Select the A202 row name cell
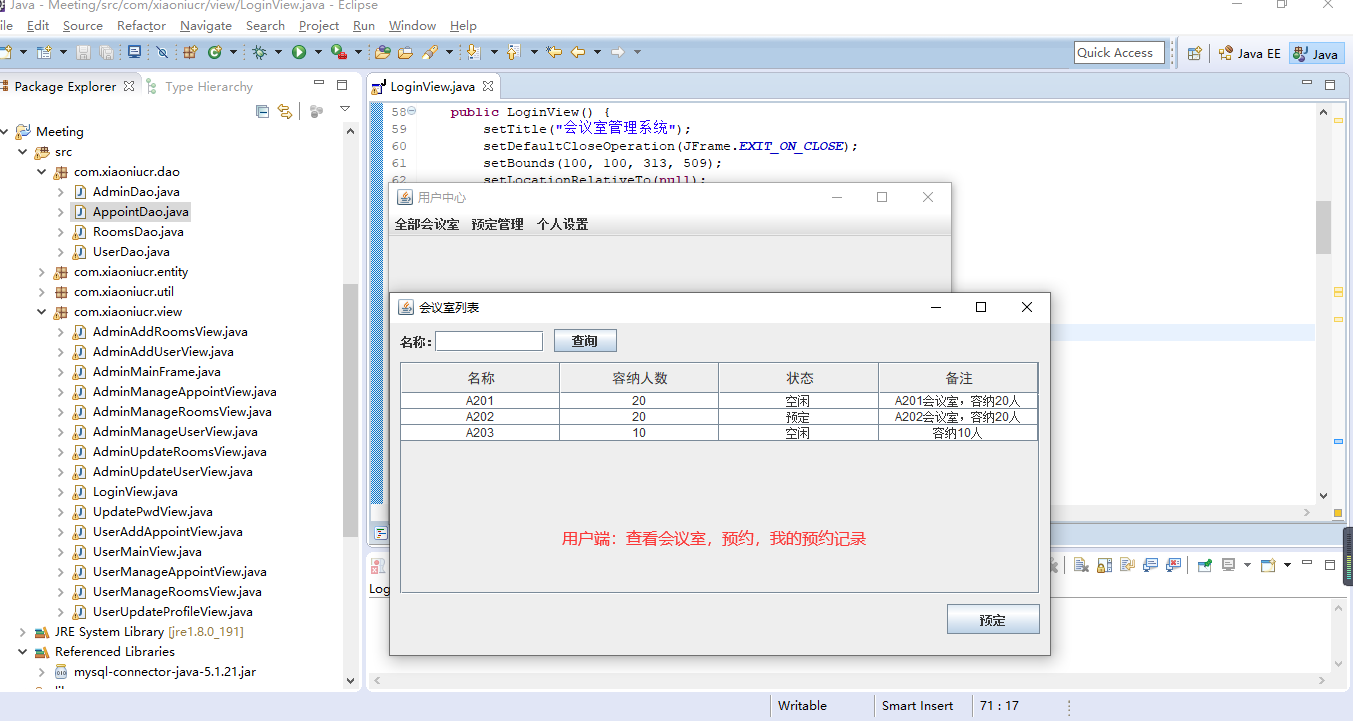 coord(480,417)
